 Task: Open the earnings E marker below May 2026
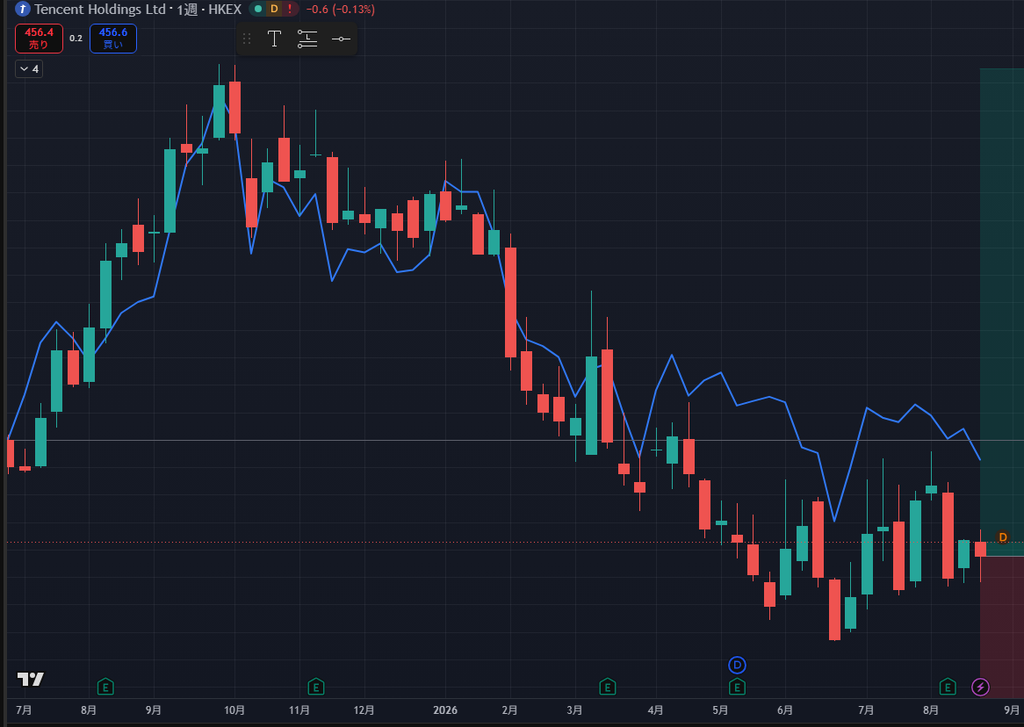(737, 687)
